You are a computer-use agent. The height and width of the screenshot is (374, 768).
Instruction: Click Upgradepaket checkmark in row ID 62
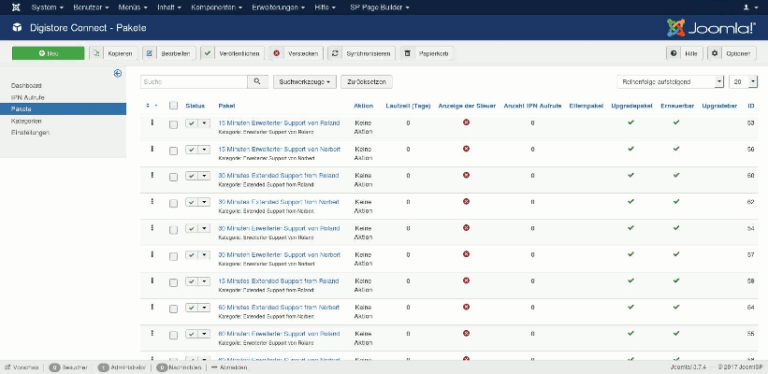631,201
